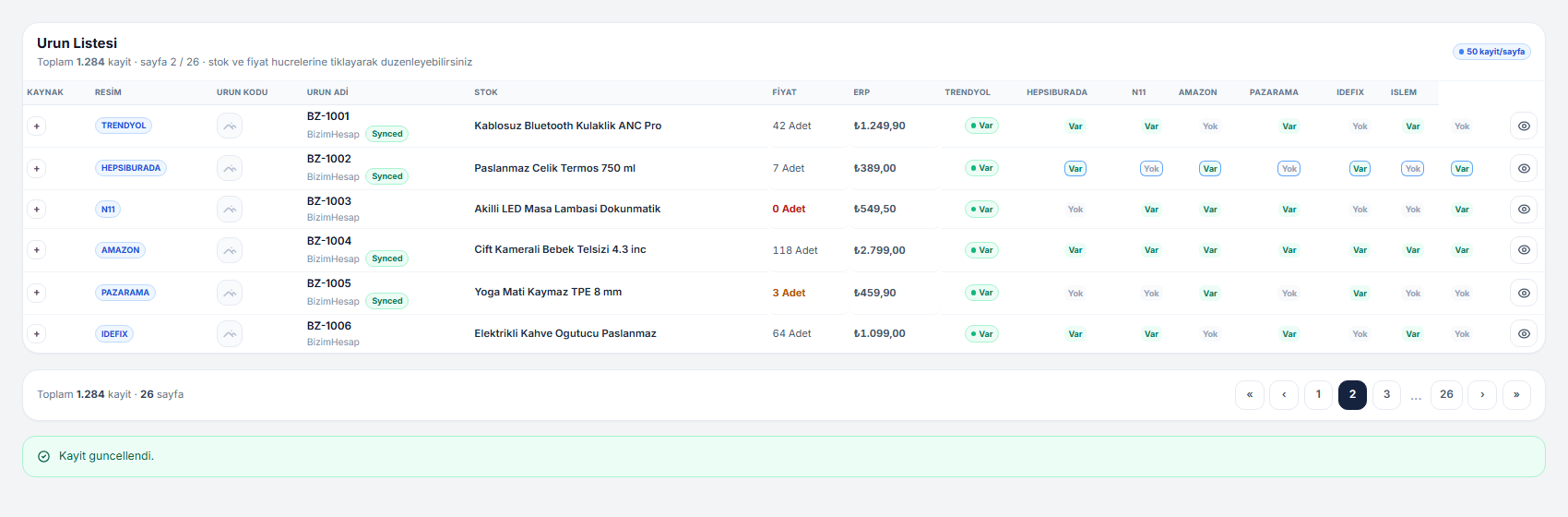1568x517 pixels.
Task: Toggle Yok pill under Islem header, BZ-1002 row
Action: tap(1413, 168)
